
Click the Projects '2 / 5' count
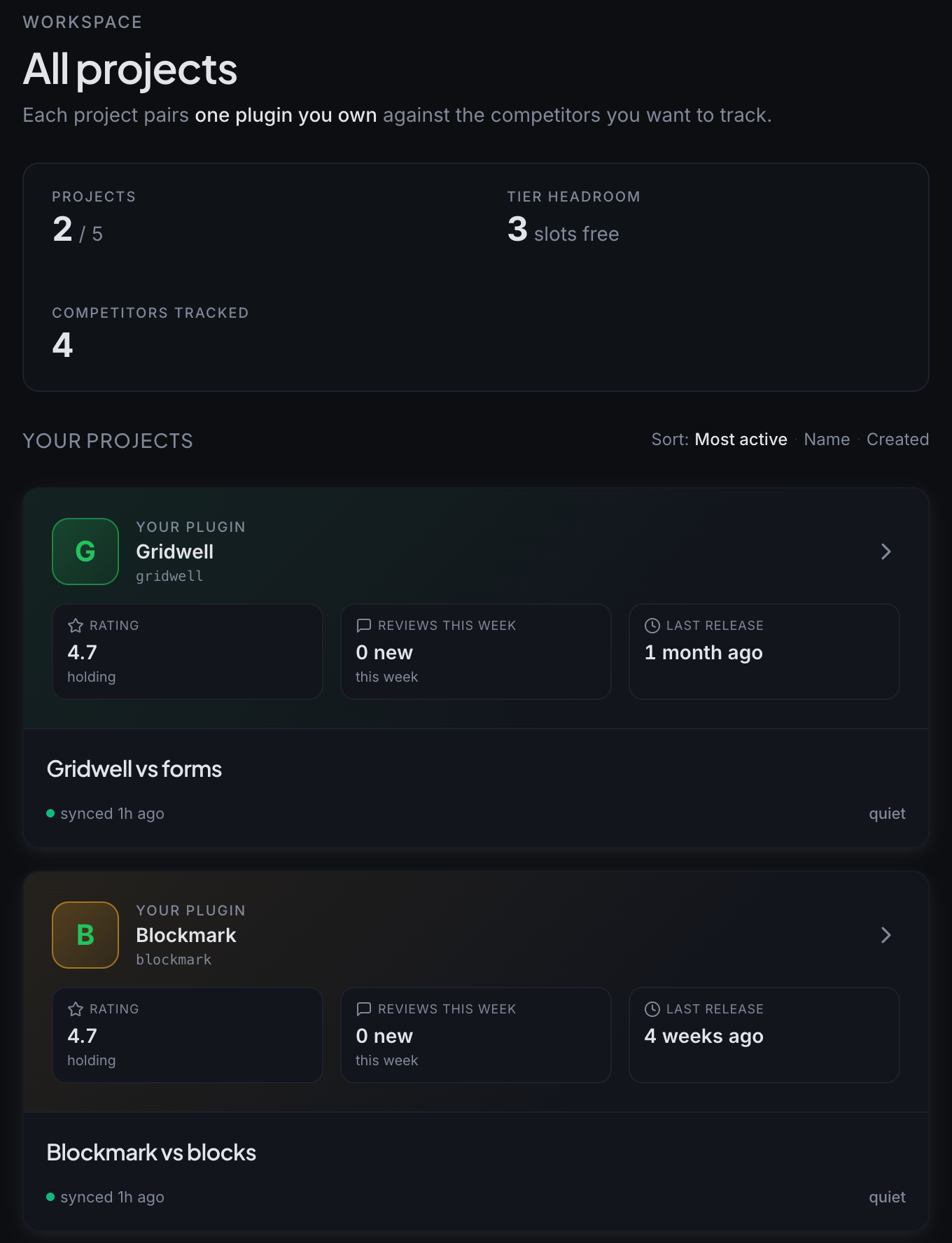tap(78, 230)
